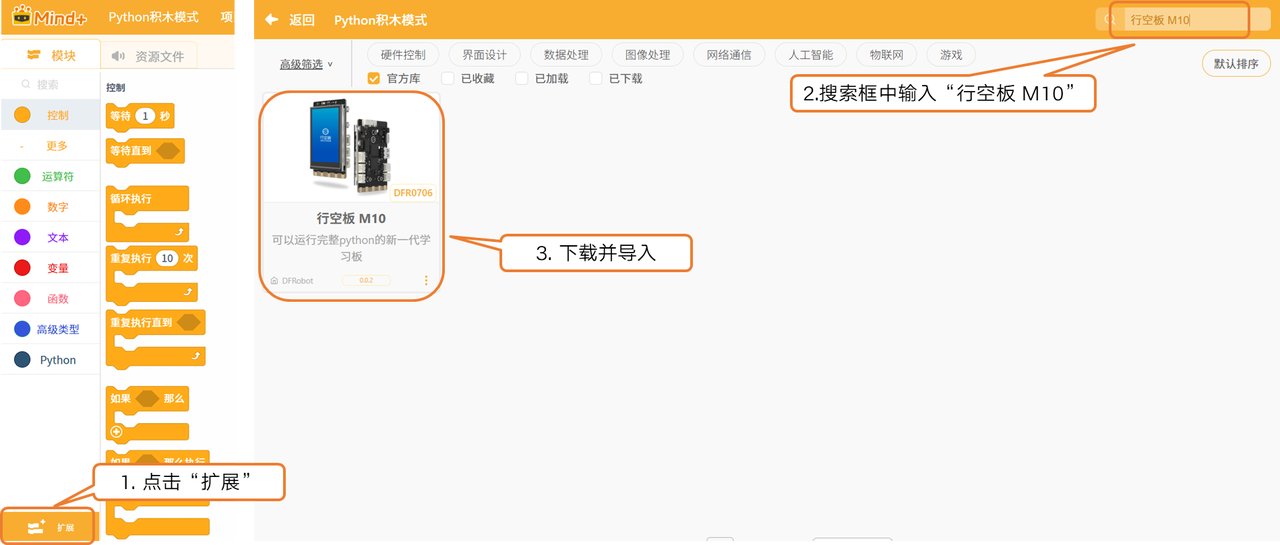The width and height of the screenshot is (1280, 545).
Task: Click the Python积木模式 label in main header
Action: pyautogui.click(x=153, y=17)
